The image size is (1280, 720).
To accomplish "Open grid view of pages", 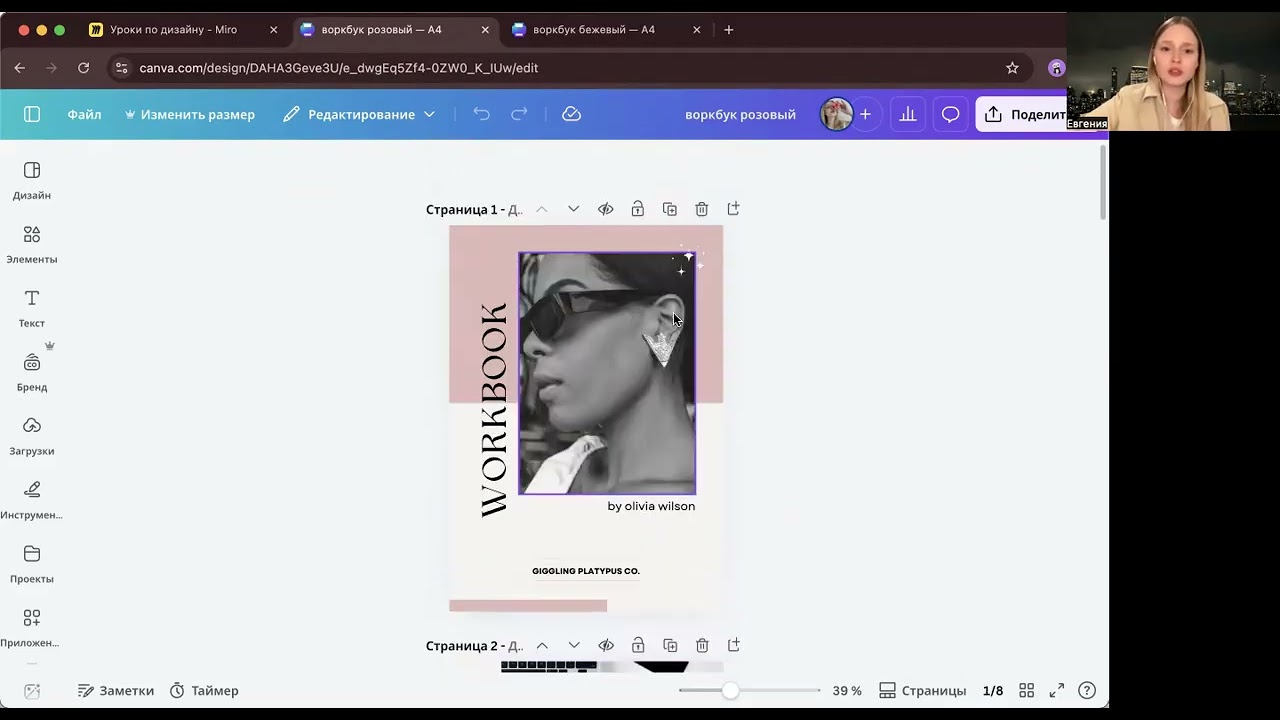I will [1026, 691].
